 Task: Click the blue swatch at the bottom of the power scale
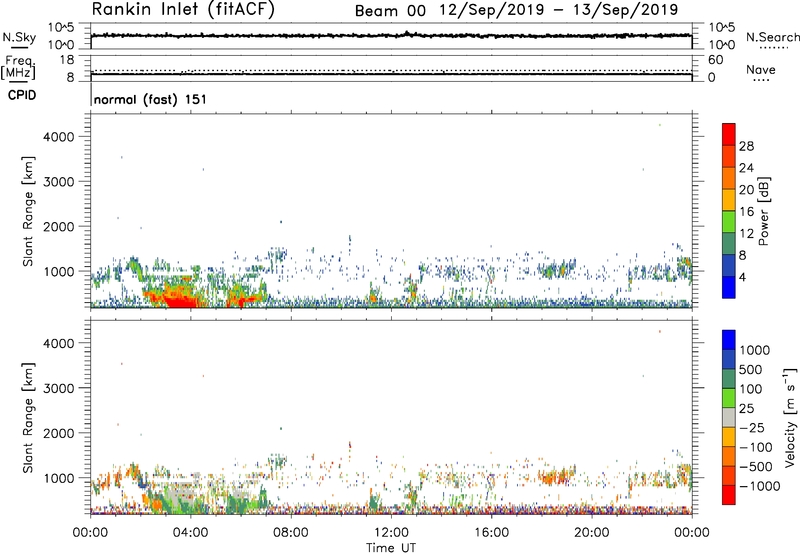click(729, 287)
